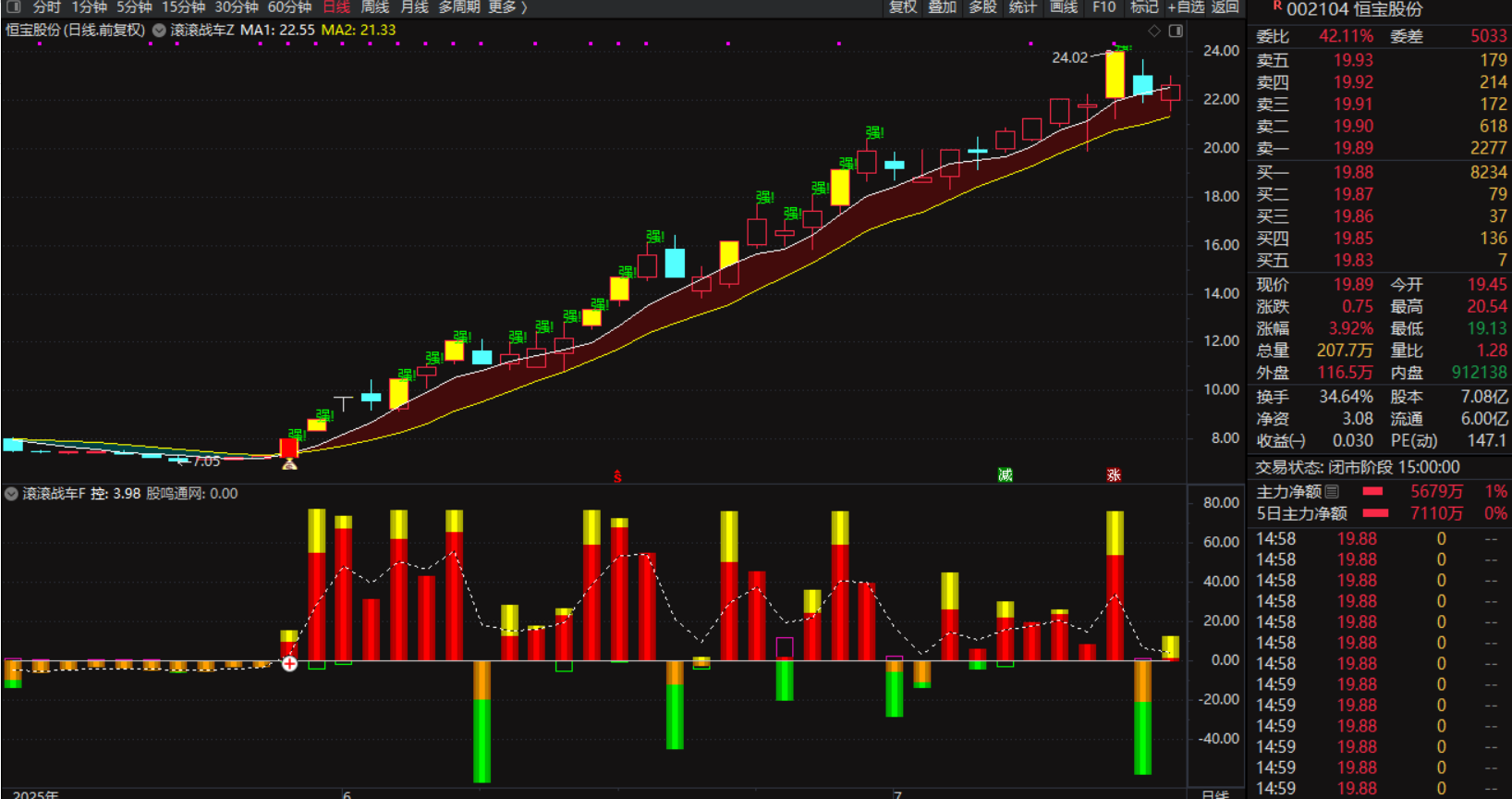
Task: Click the R badge beside stock code 002104
Action: 1276,6
